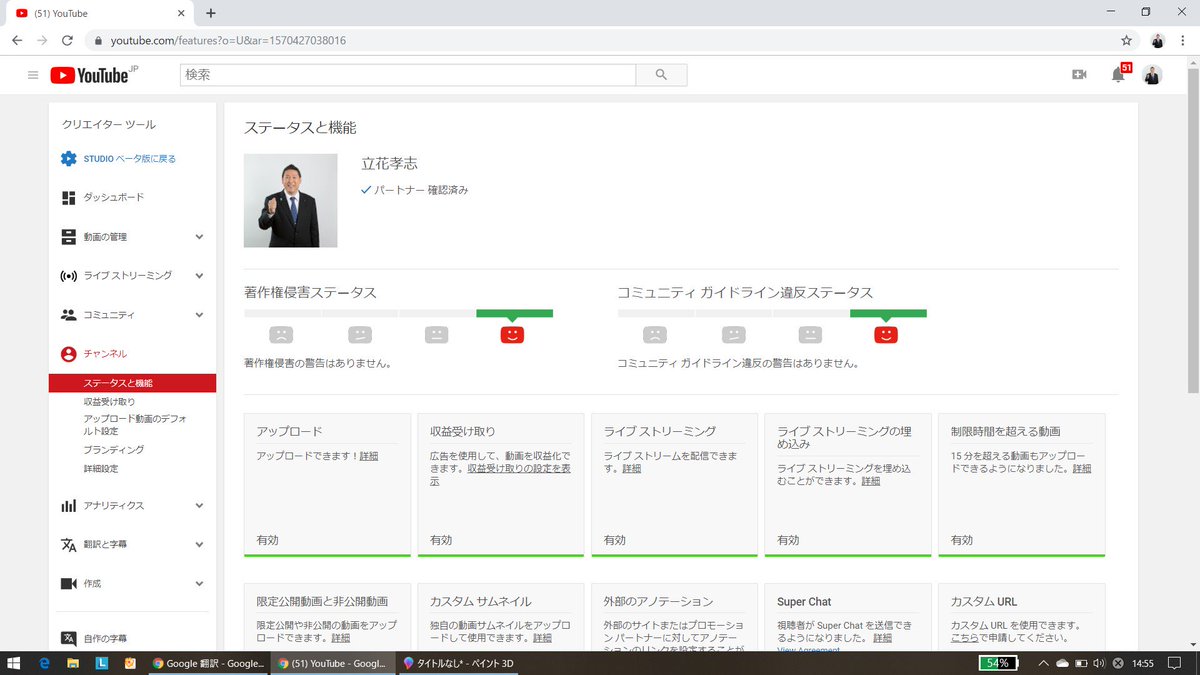1200x675 pixels.
Task: Click the translation and subtitles (翻訳と字幕) icon
Action: 68,545
